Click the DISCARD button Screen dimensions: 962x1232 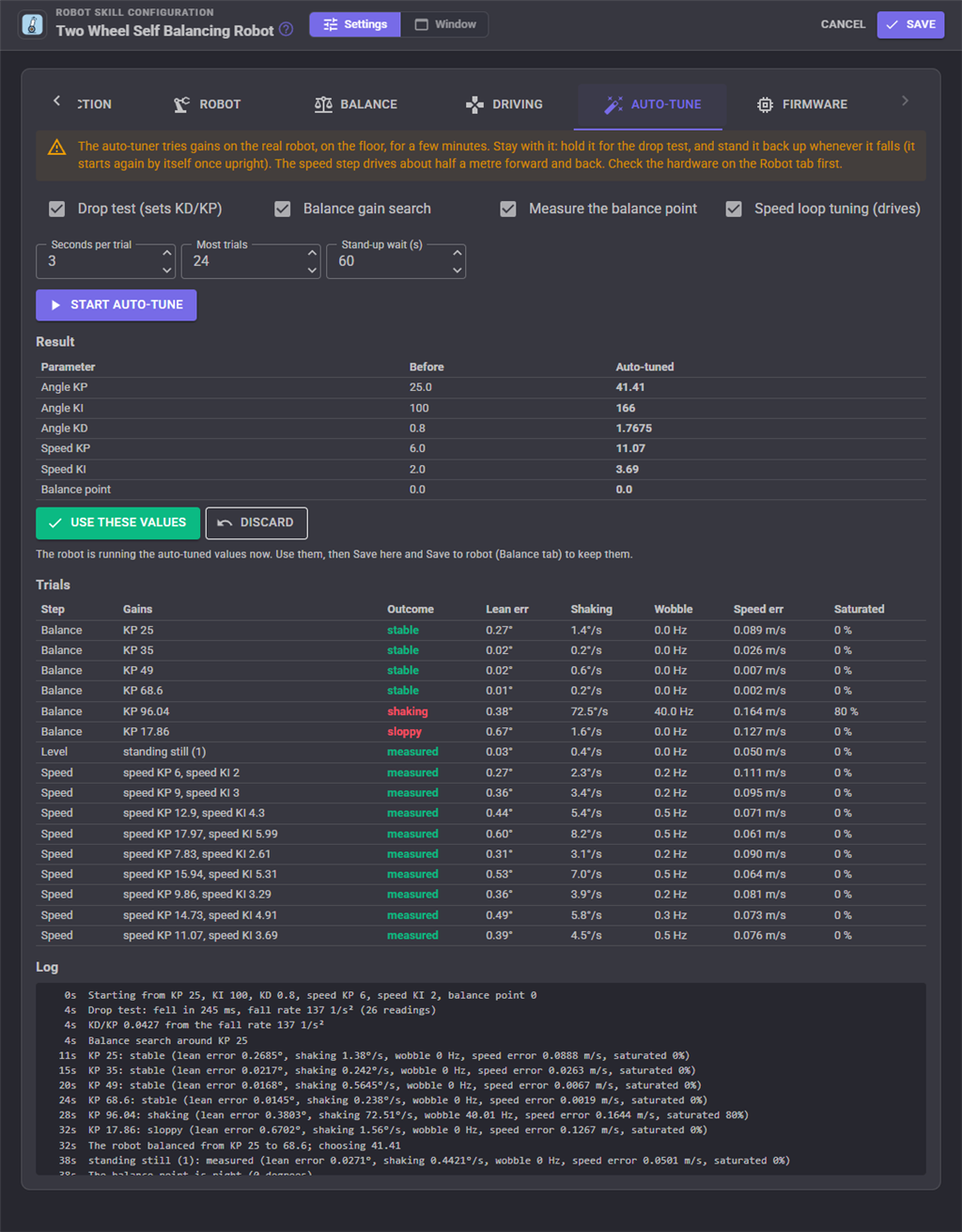(256, 522)
